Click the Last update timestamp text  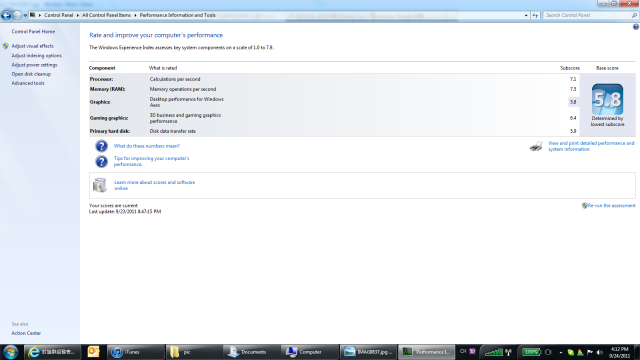(125, 211)
